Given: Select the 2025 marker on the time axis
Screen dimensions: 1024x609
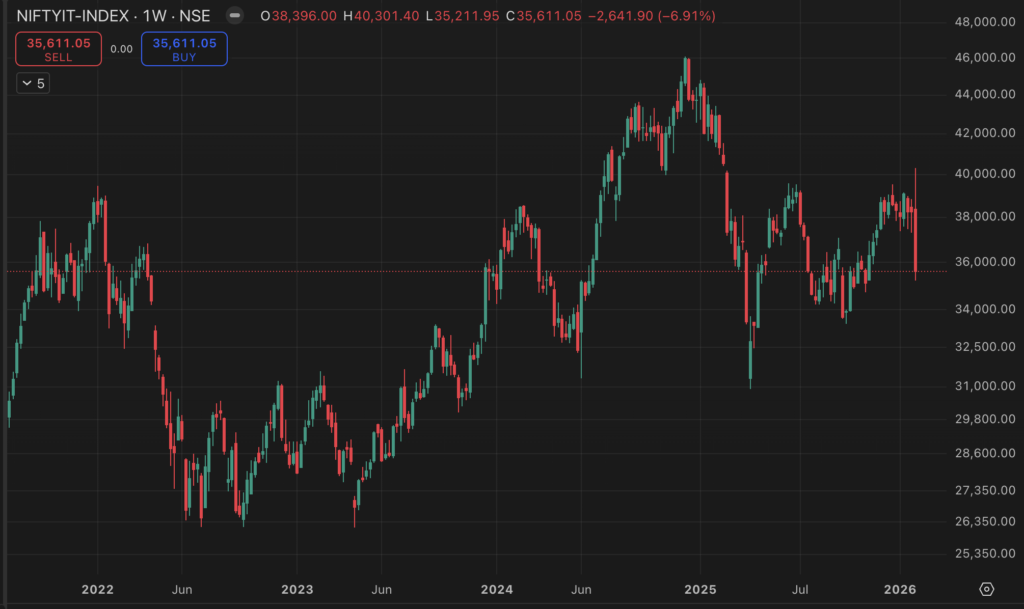Looking at the screenshot, I should point(700,589).
